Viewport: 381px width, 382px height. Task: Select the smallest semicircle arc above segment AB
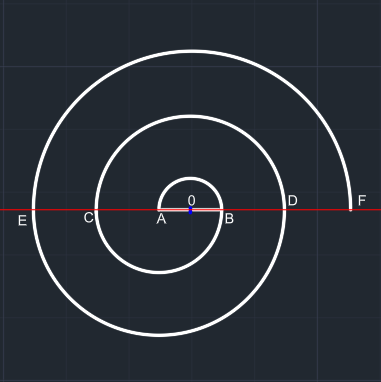click(x=190, y=179)
